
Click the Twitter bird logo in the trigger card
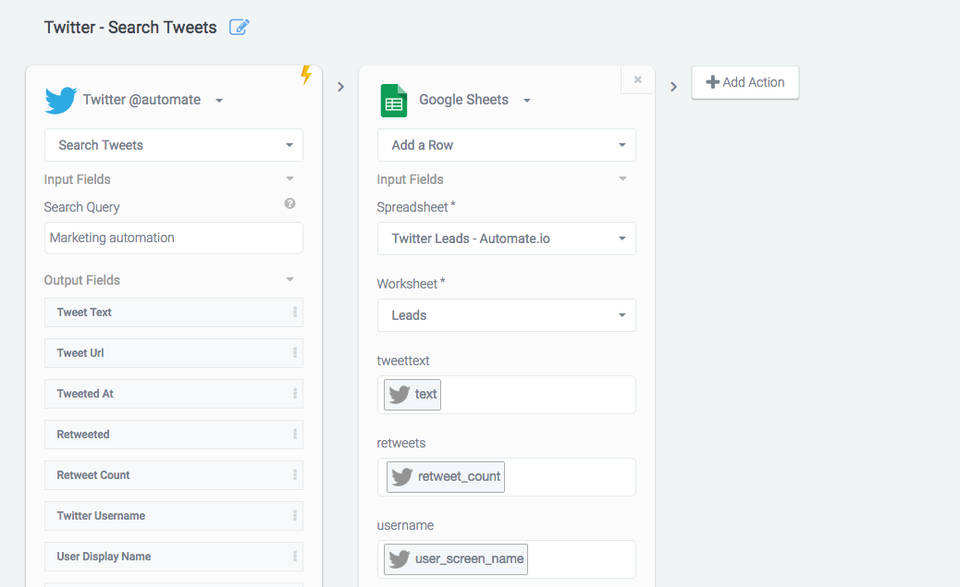tap(61, 100)
